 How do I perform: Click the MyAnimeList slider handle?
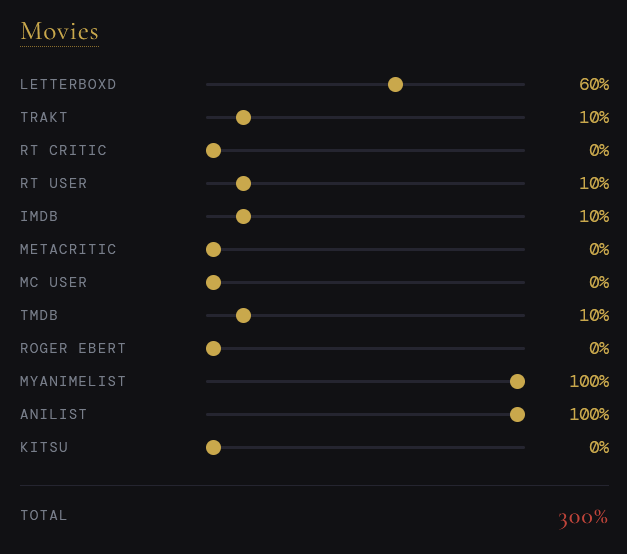517,382
